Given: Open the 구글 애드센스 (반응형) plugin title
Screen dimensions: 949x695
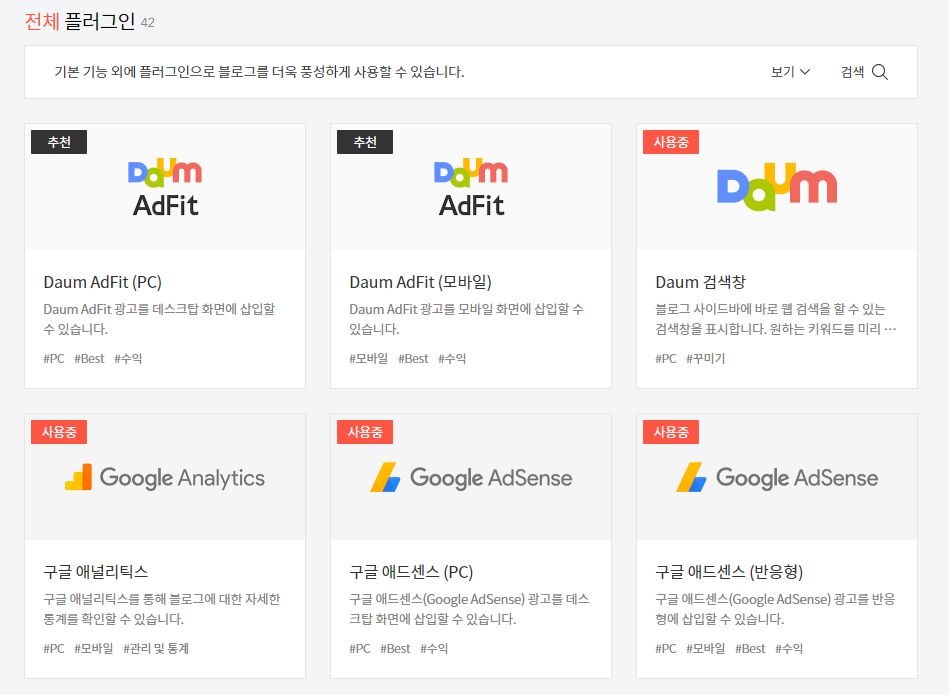Looking at the screenshot, I should click(x=729, y=572).
